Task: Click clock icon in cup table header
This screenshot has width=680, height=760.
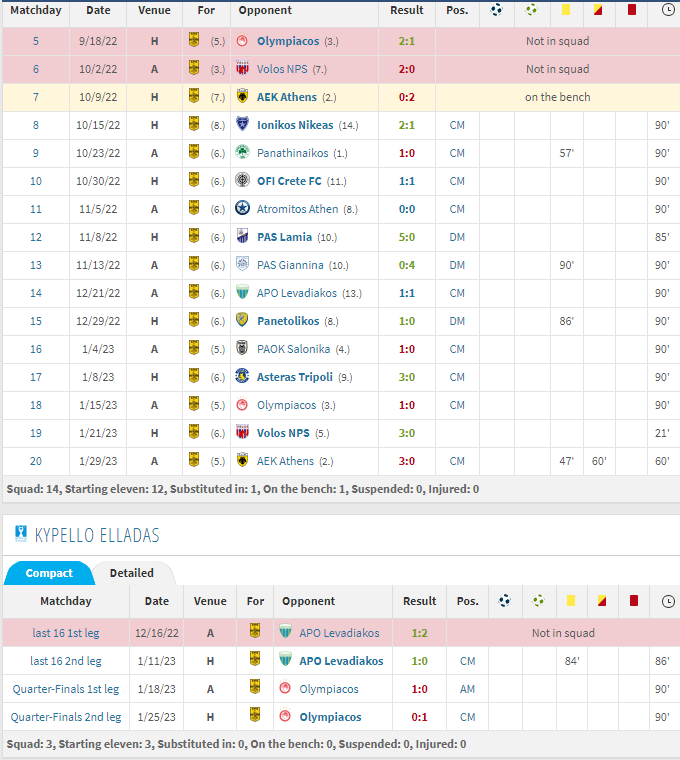Action: point(668,602)
